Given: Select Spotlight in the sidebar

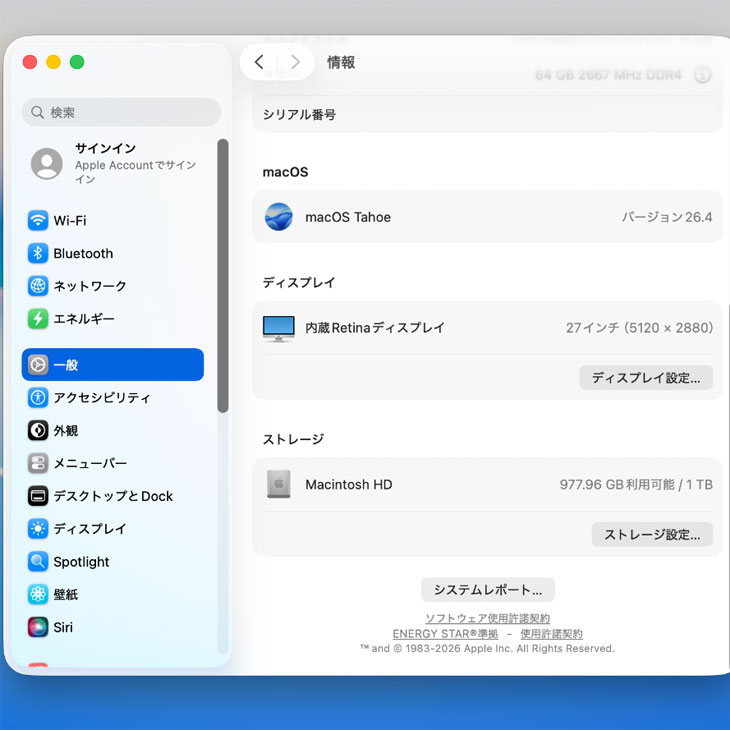Looking at the screenshot, I should point(81,562).
